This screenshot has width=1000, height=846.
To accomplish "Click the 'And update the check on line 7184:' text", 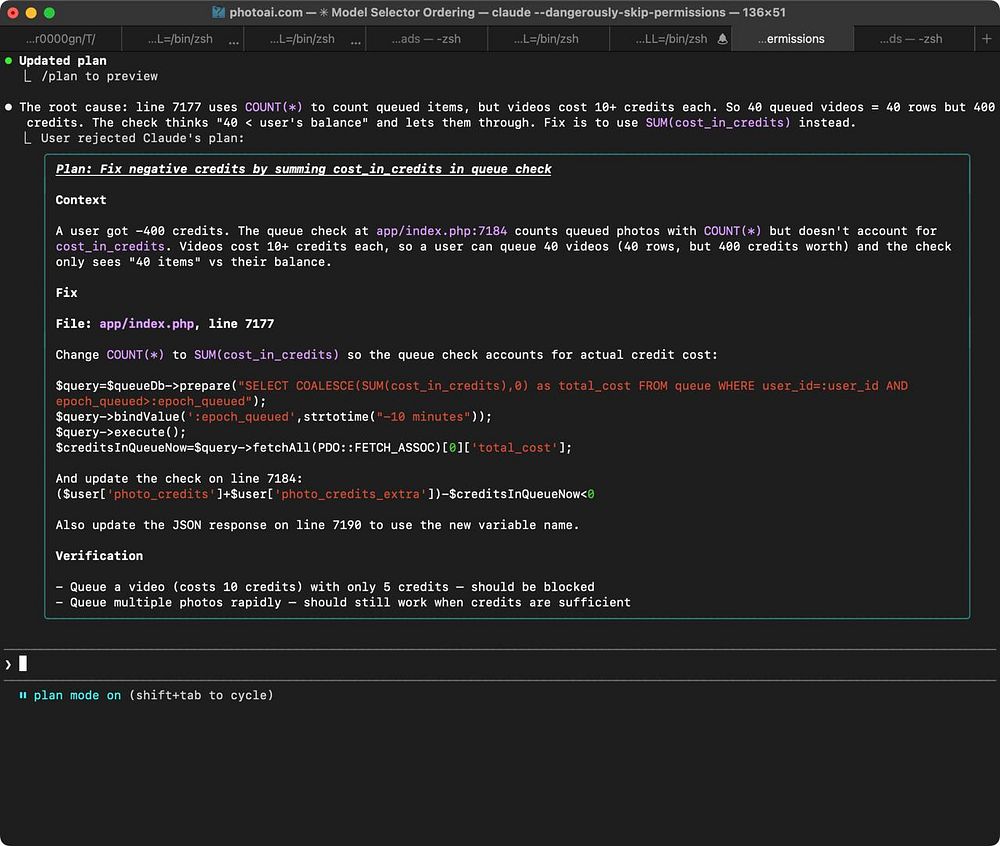I will pyautogui.click(x=179, y=479).
